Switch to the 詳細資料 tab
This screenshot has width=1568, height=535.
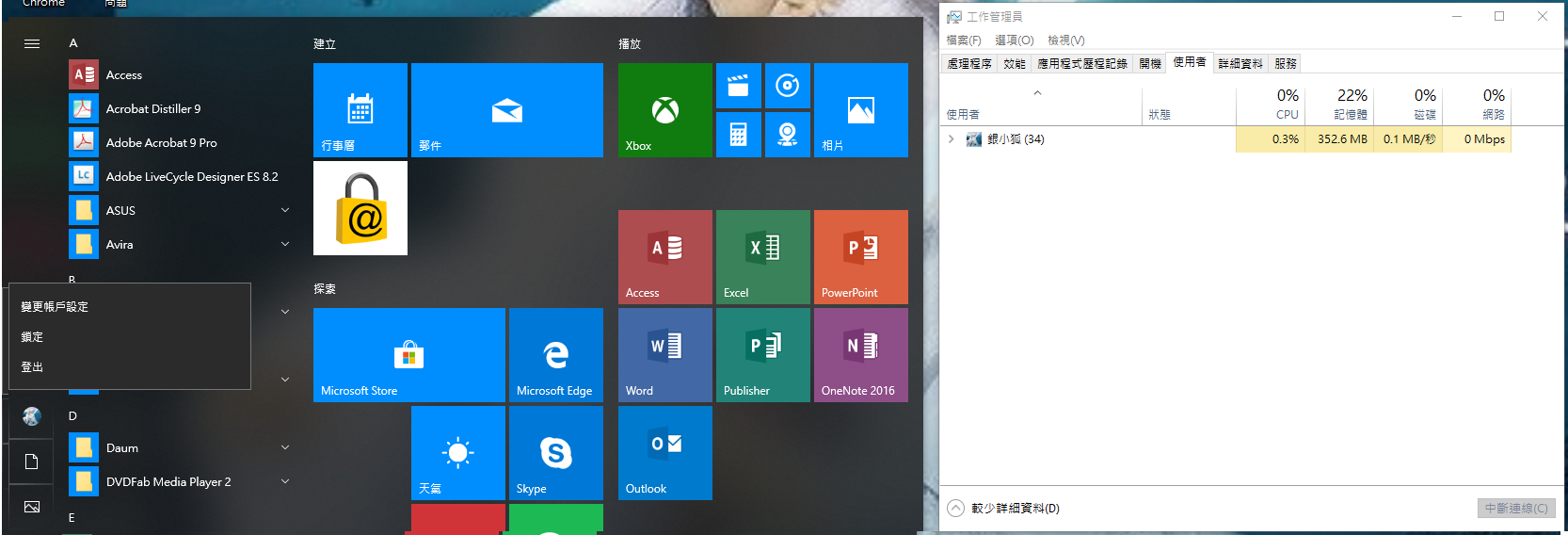click(1240, 63)
